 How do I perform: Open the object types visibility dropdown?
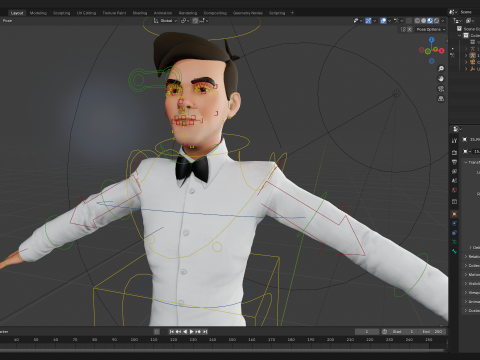pos(358,21)
